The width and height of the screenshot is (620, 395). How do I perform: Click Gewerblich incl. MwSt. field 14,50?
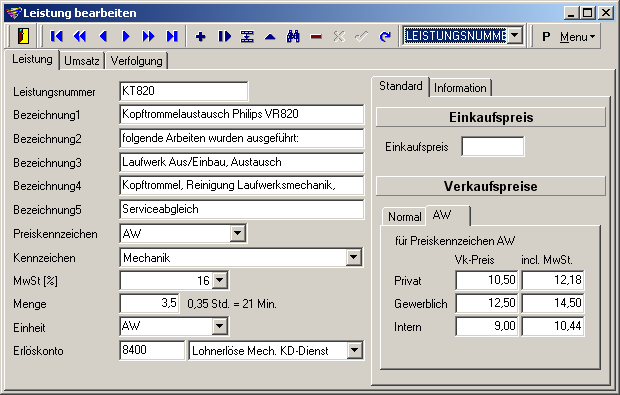pos(553,303)
